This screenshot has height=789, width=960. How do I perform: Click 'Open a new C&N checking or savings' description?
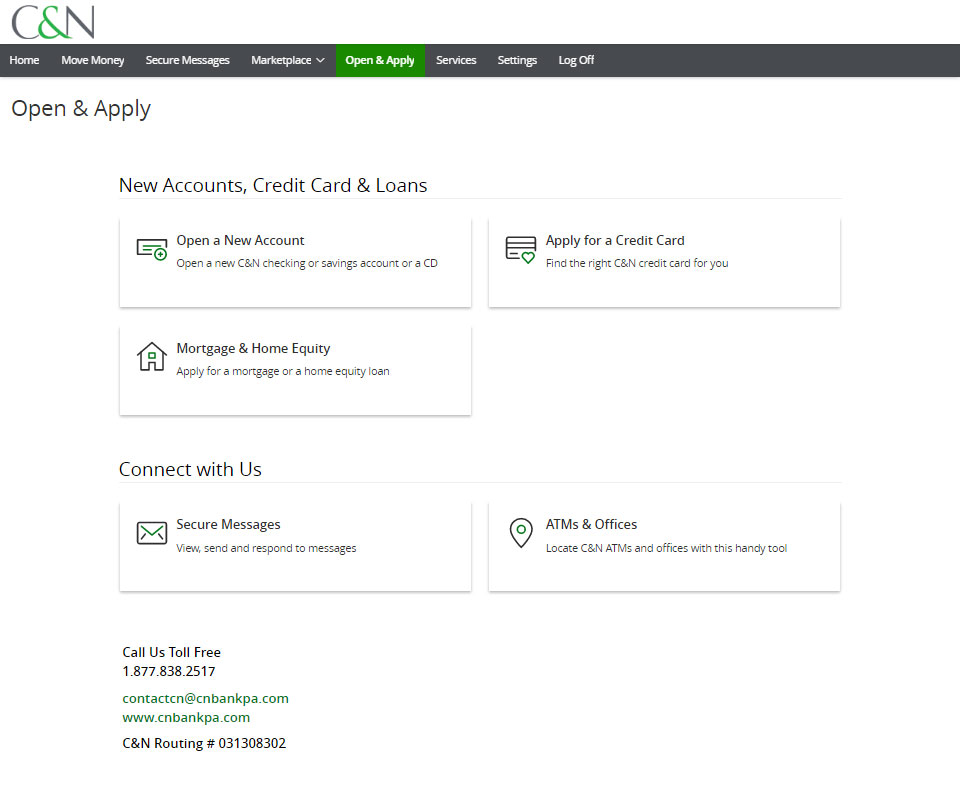coord(307,263)
